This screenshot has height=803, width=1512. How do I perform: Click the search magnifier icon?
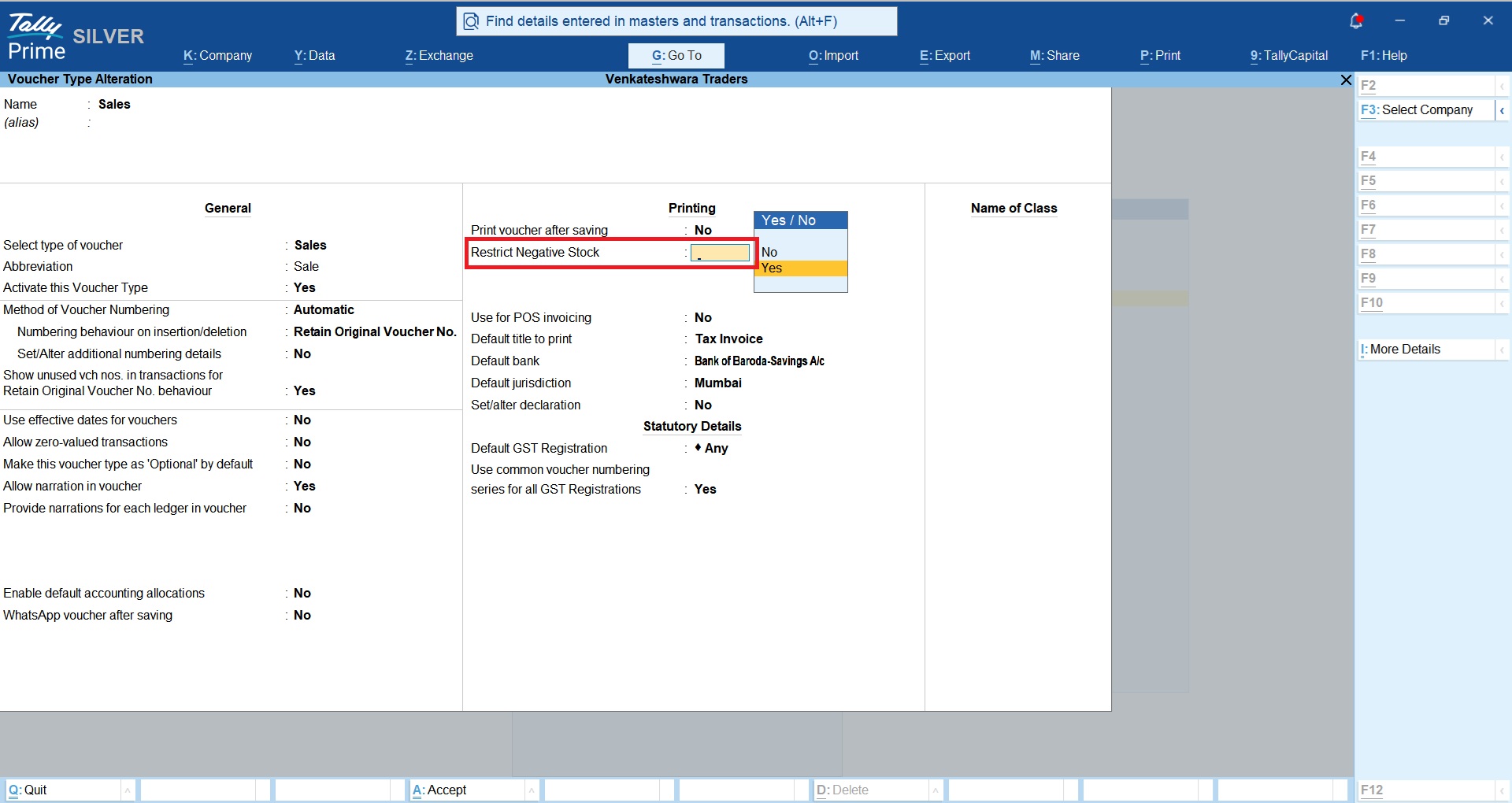click(471, 21)
